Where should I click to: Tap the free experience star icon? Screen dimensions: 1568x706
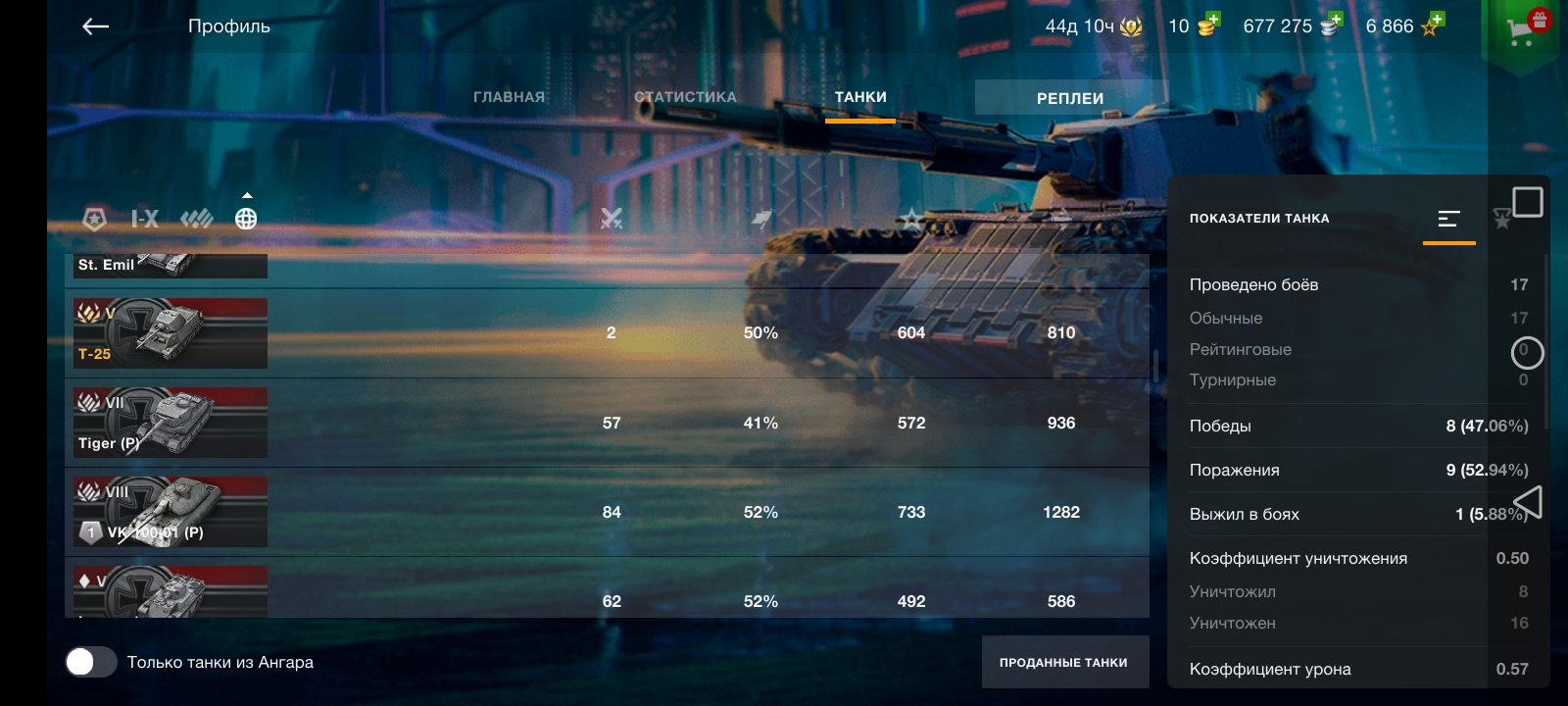click(1432, 25)
